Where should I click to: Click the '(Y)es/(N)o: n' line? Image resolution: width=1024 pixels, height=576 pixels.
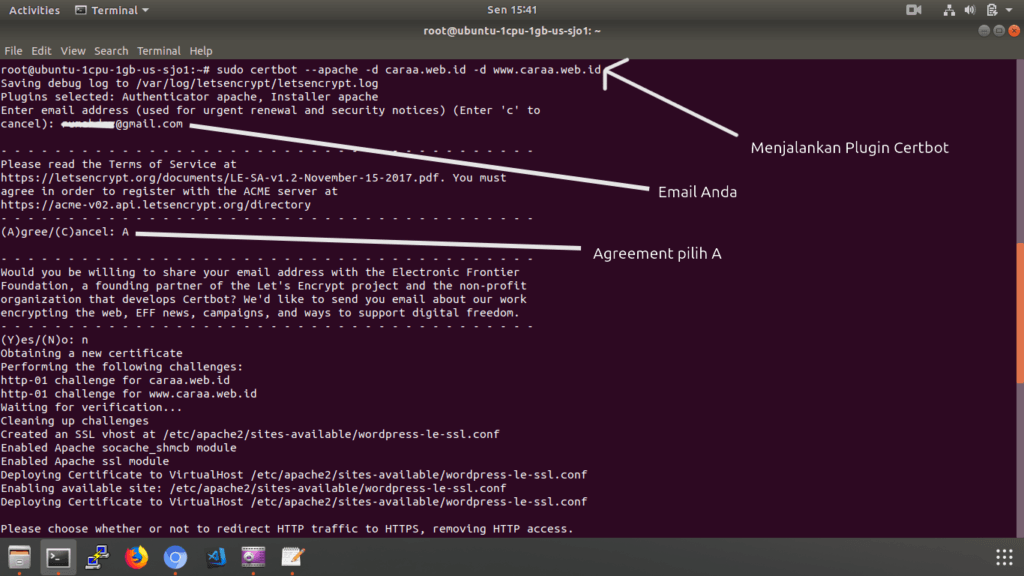tap(44, 340)
